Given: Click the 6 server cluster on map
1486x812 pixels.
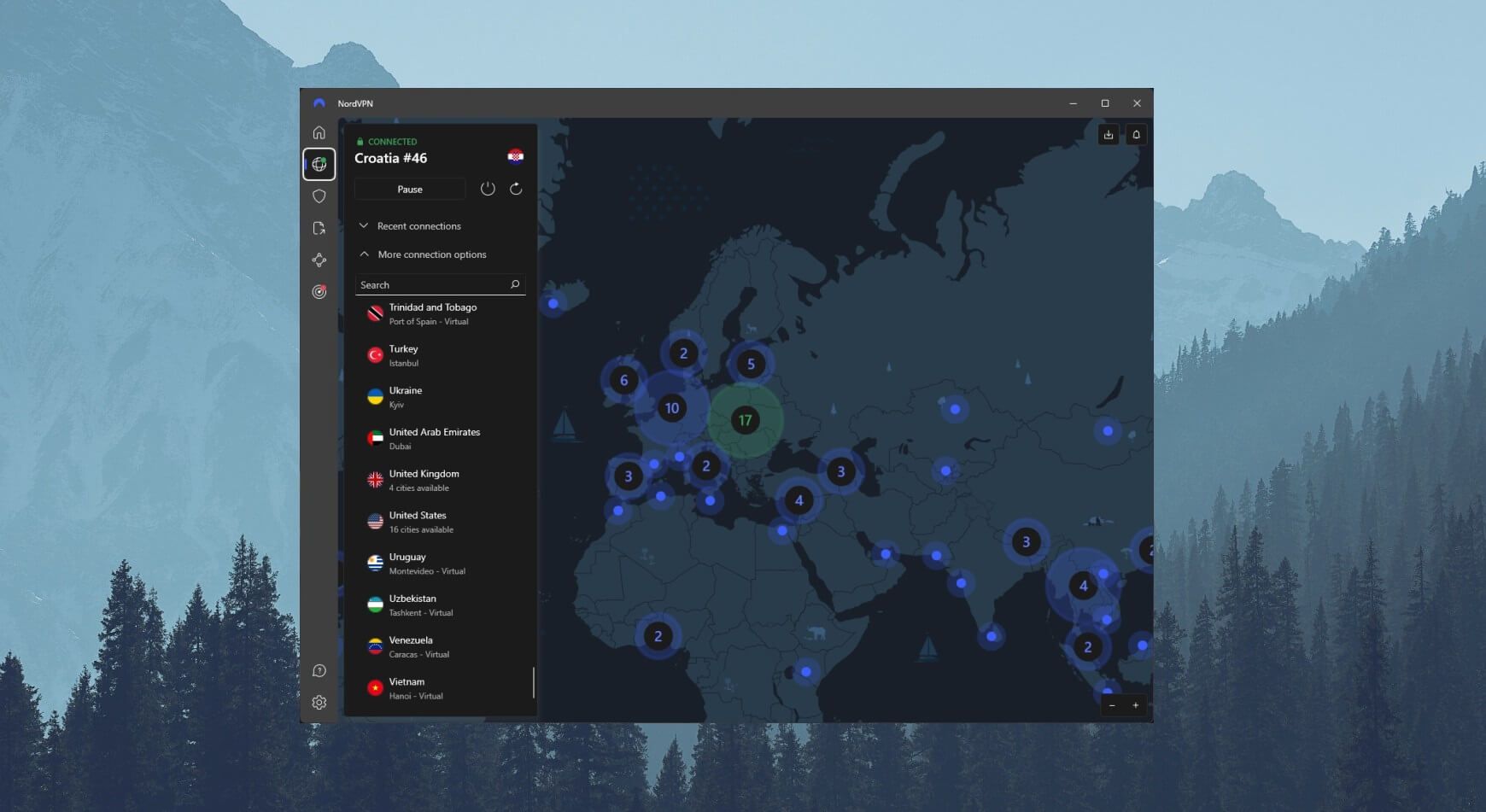Looking at the screenshot, I should coord(623,381).
